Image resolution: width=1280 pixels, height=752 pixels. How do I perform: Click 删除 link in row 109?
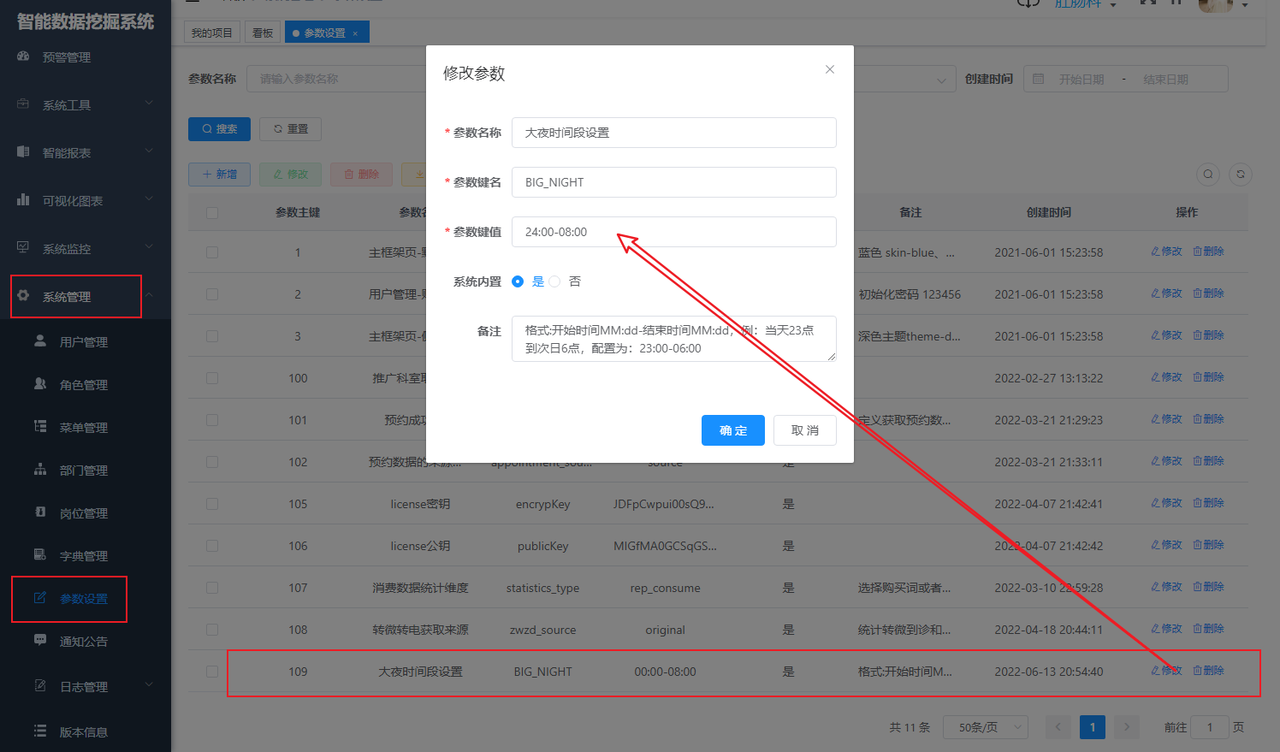1209,671
